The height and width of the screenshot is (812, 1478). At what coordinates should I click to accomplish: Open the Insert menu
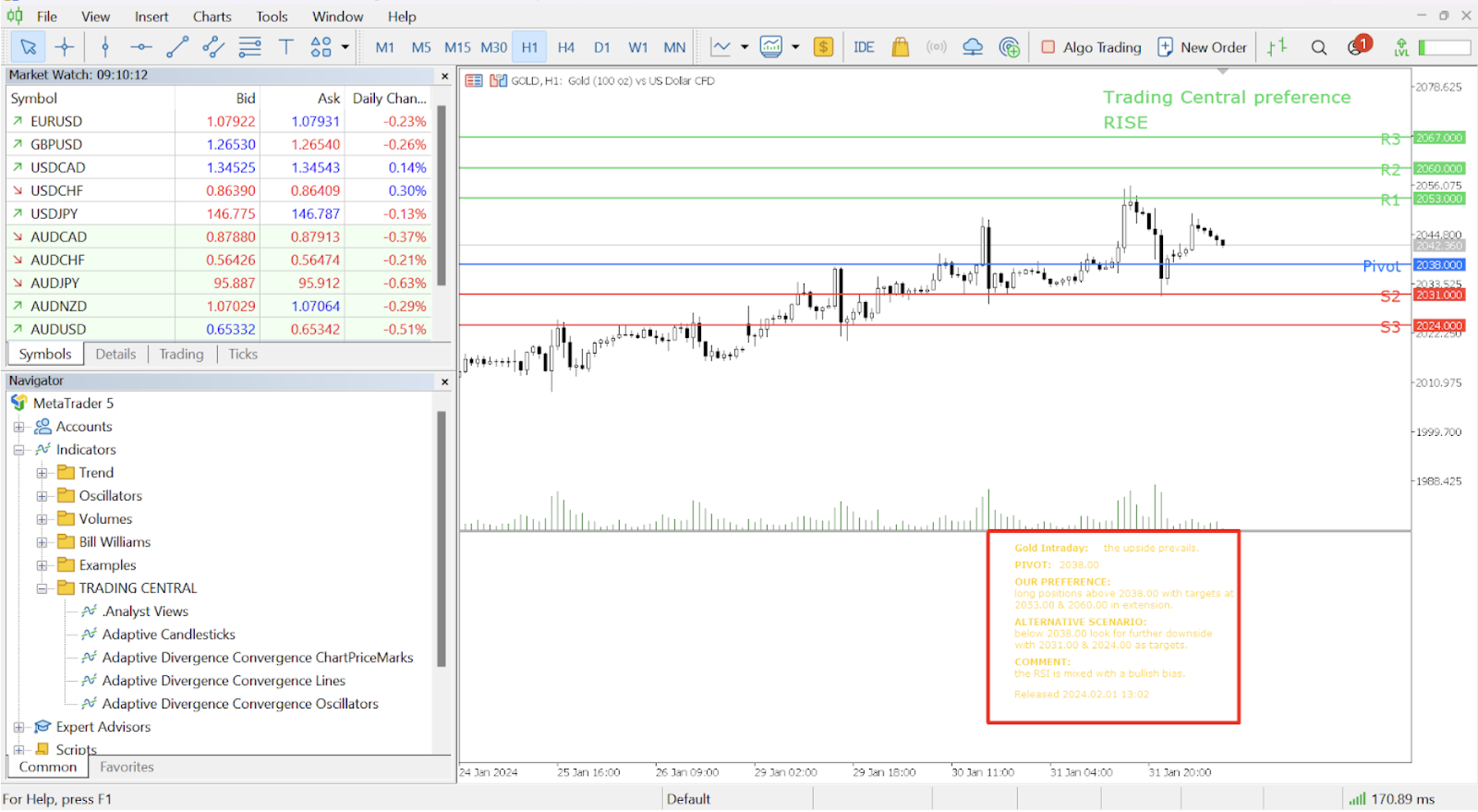pos(151,16)
